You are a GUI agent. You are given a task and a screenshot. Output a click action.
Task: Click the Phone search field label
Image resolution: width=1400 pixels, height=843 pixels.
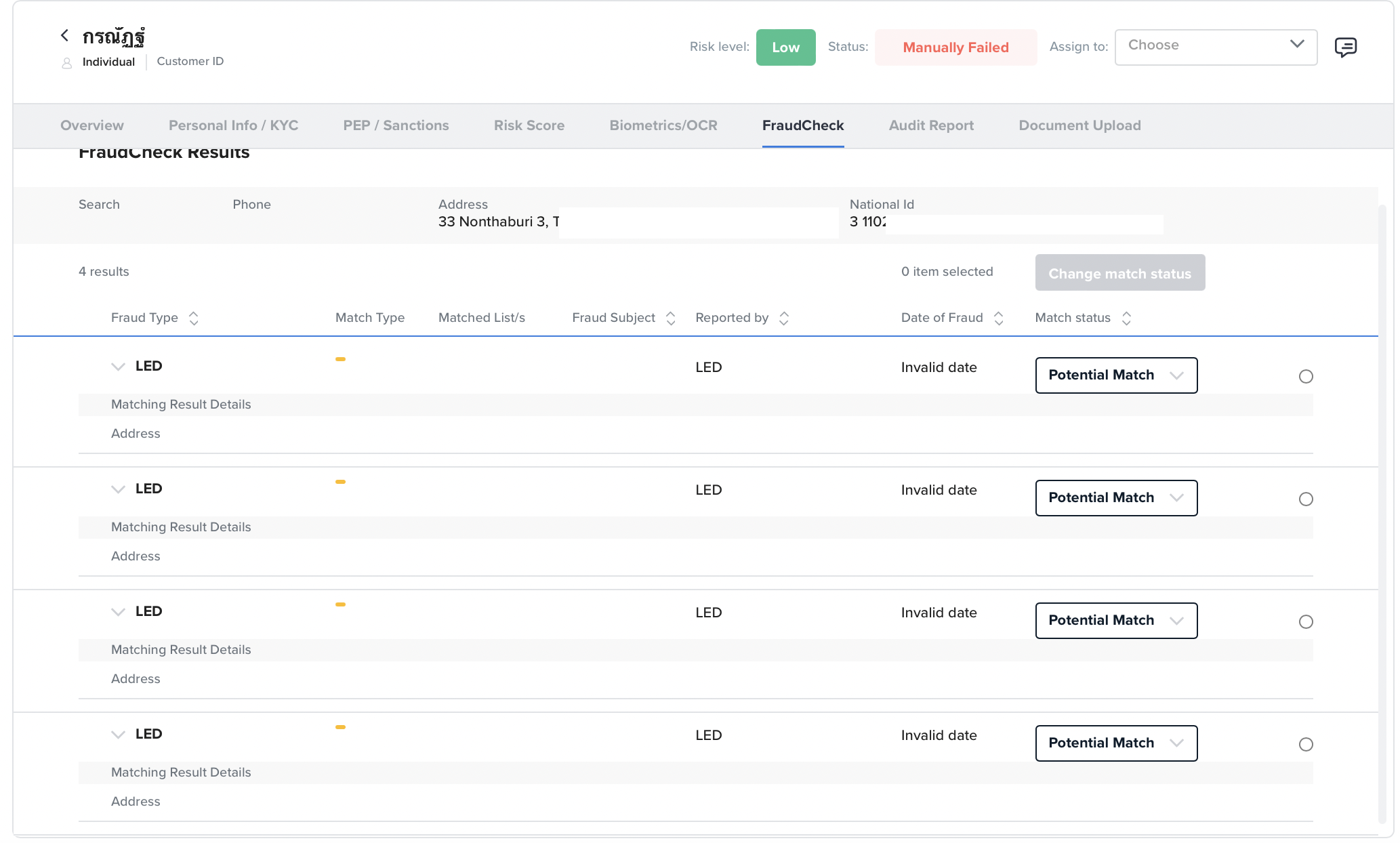(x=251, y=205)
